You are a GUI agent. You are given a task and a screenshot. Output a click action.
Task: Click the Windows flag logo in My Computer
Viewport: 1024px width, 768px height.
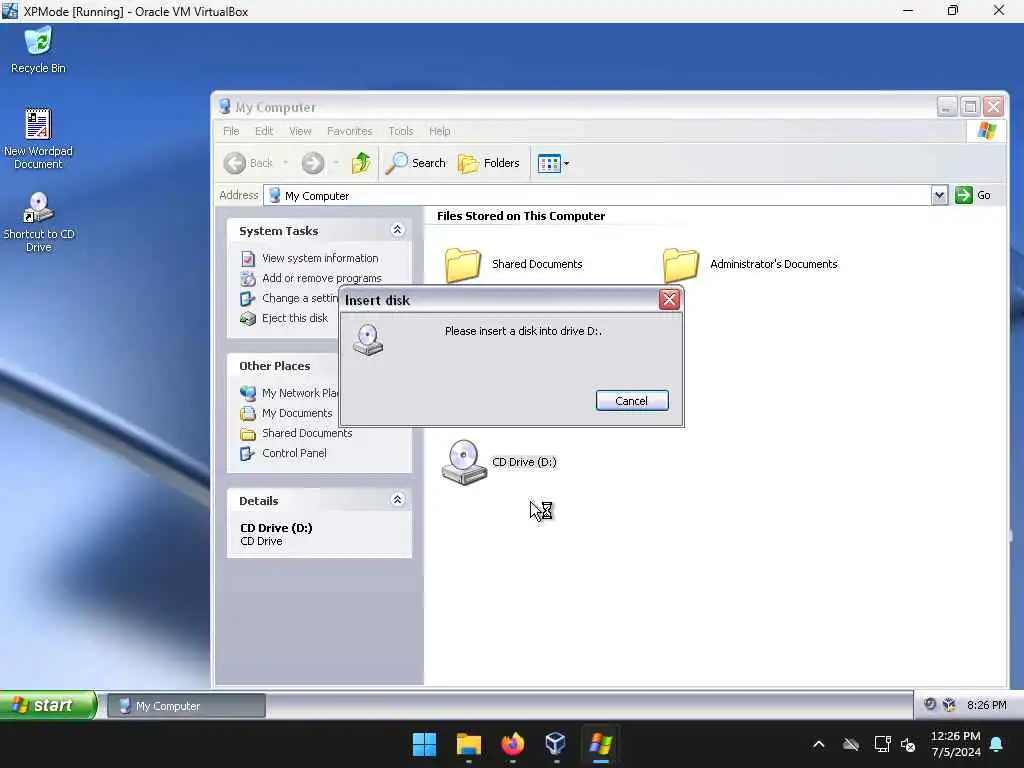[986, 131]
